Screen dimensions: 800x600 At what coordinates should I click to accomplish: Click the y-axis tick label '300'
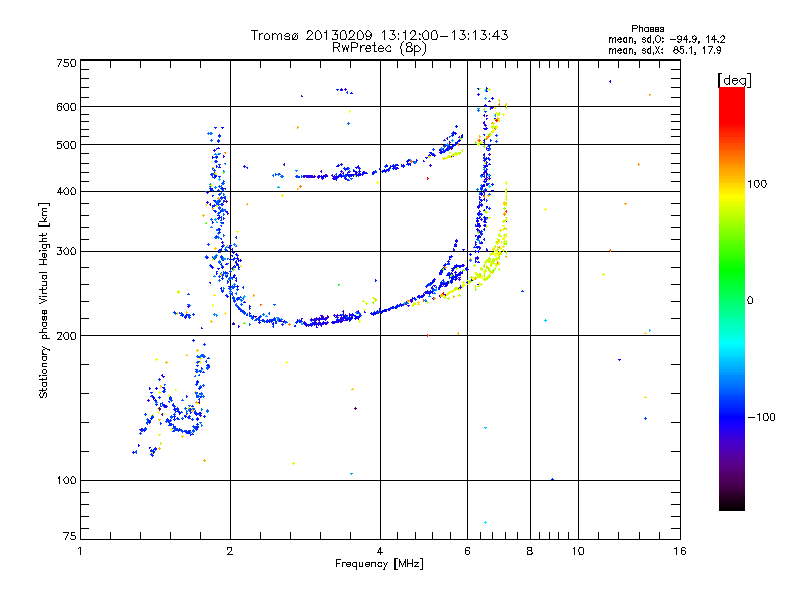[66, 252]
